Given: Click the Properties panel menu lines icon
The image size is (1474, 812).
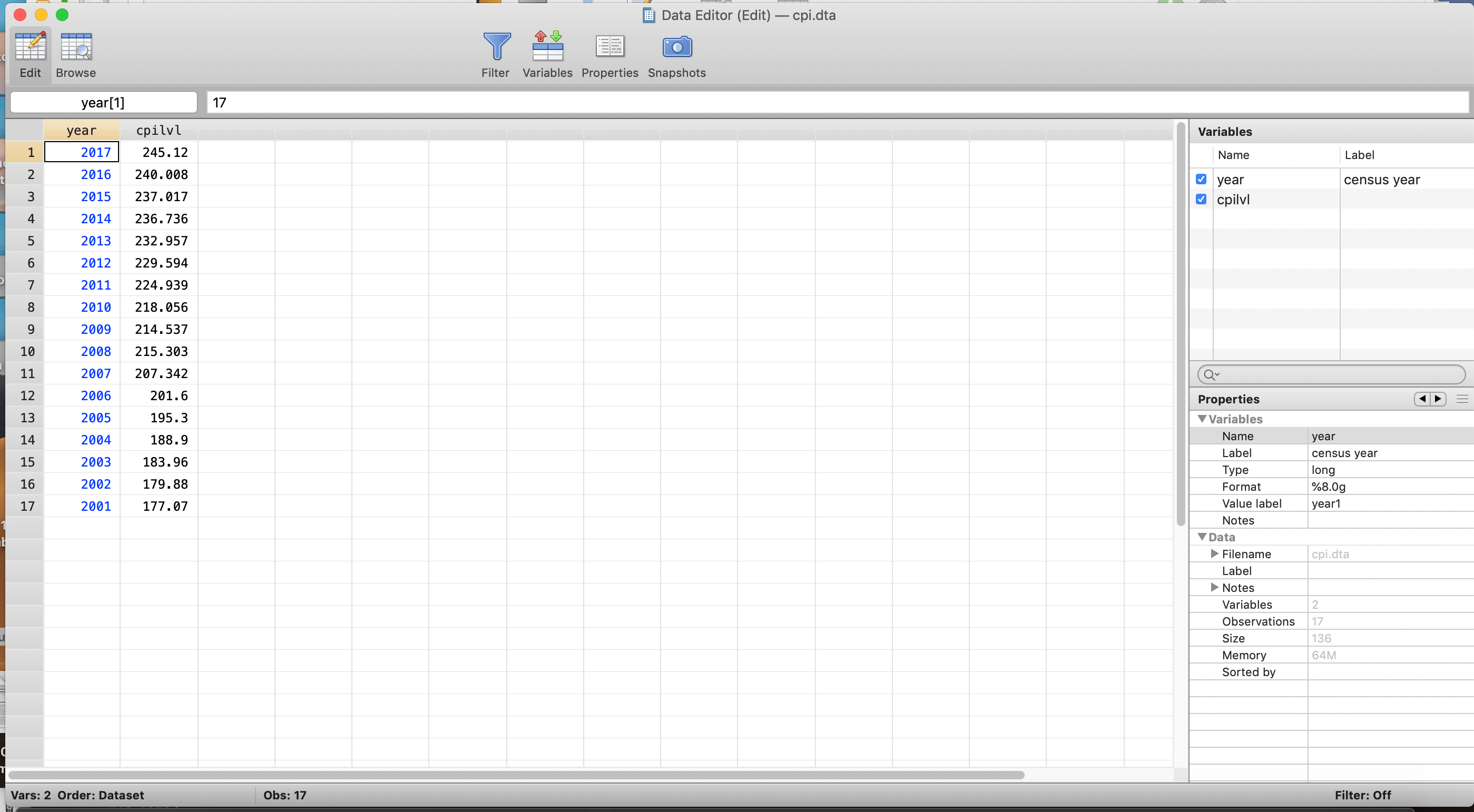Looking at the screenshot, I should (x=1462, y=399).
